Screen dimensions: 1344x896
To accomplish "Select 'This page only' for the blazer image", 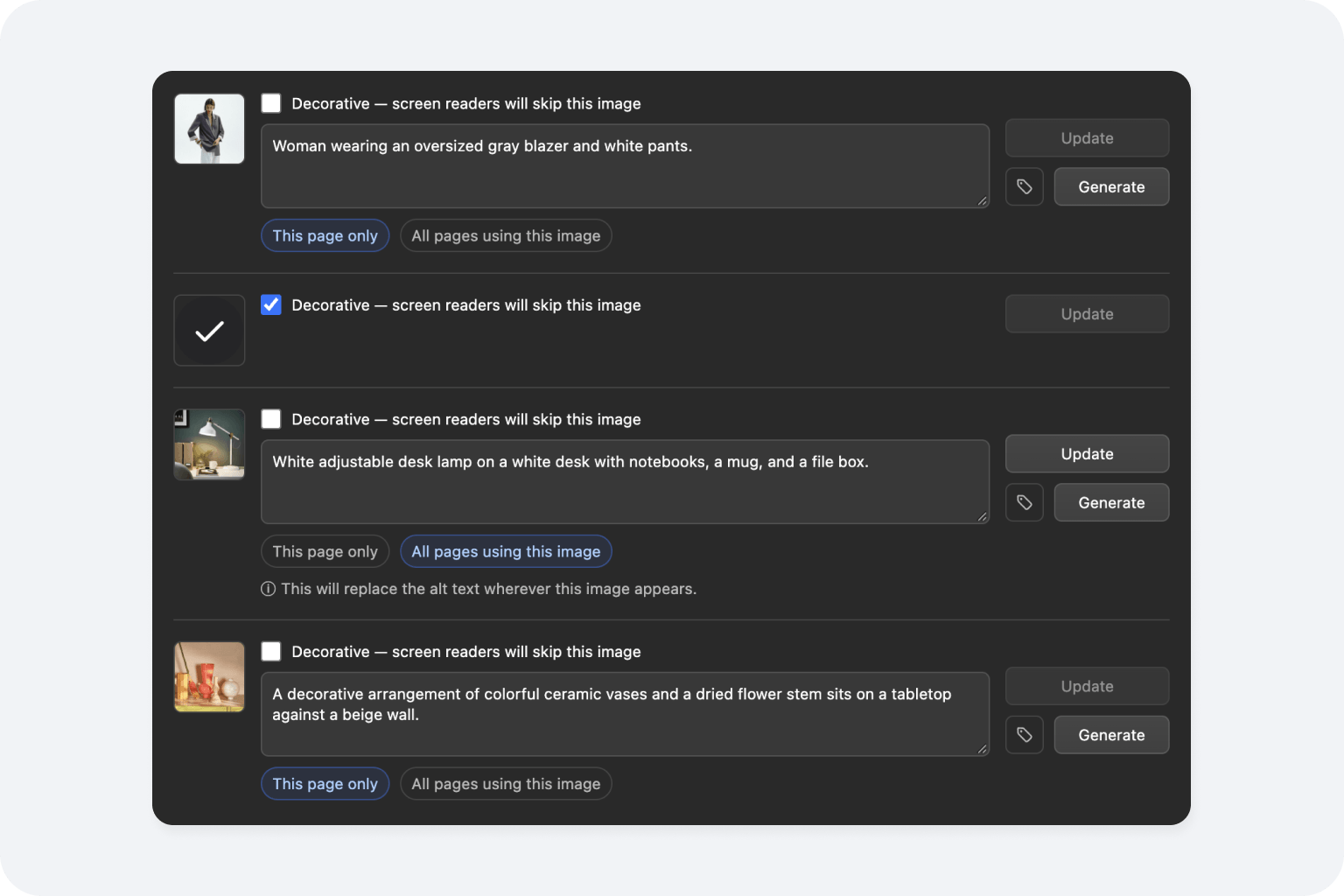I will 325,235.
